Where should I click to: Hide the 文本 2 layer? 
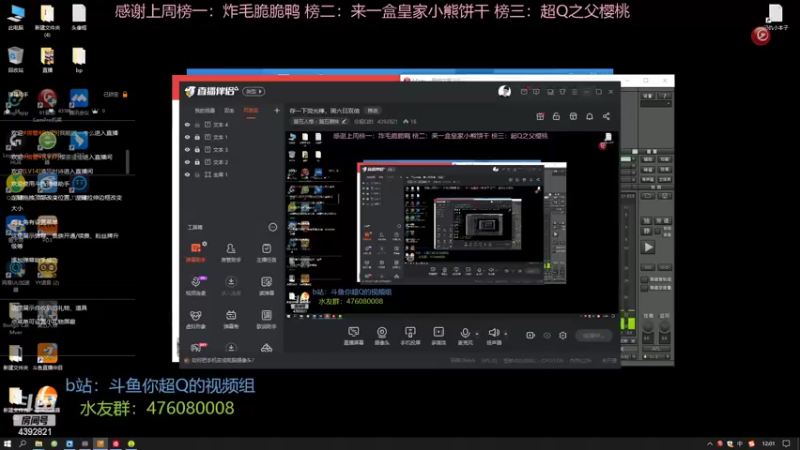point(187,162)
